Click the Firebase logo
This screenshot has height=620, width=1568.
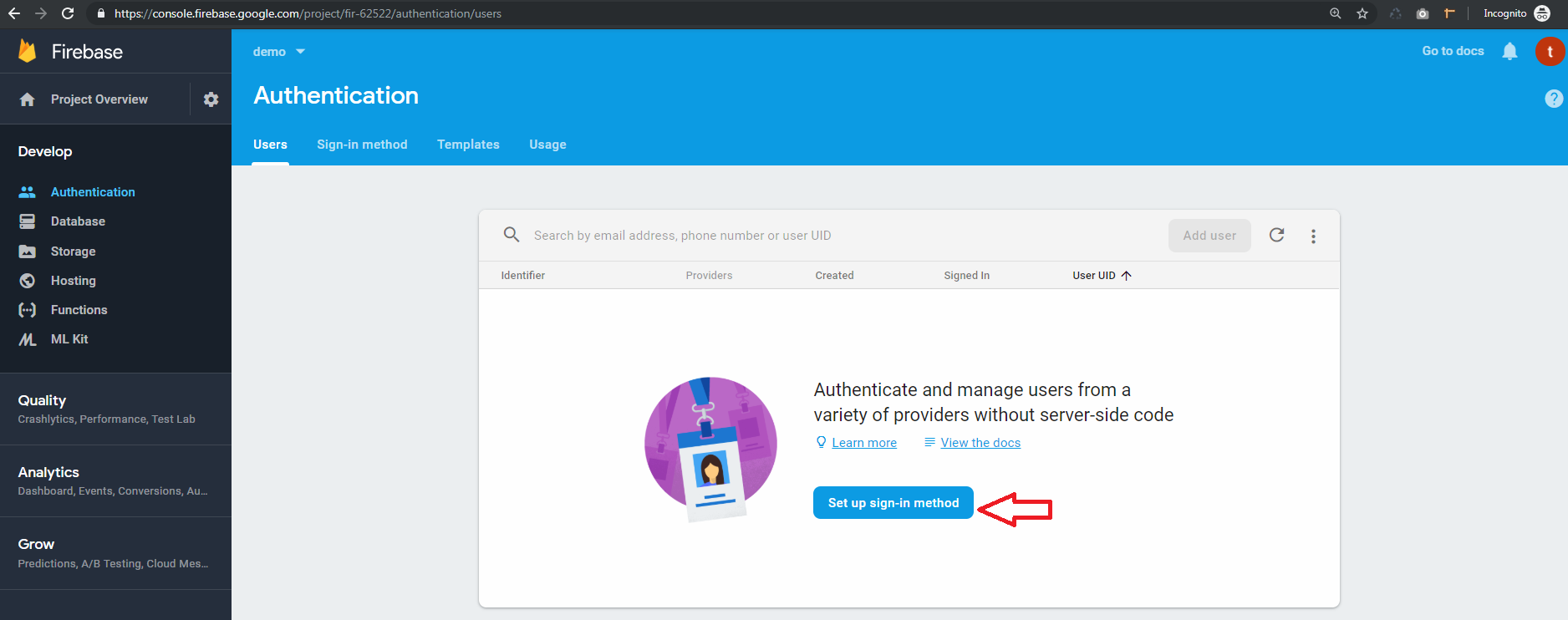click(28, 52)
